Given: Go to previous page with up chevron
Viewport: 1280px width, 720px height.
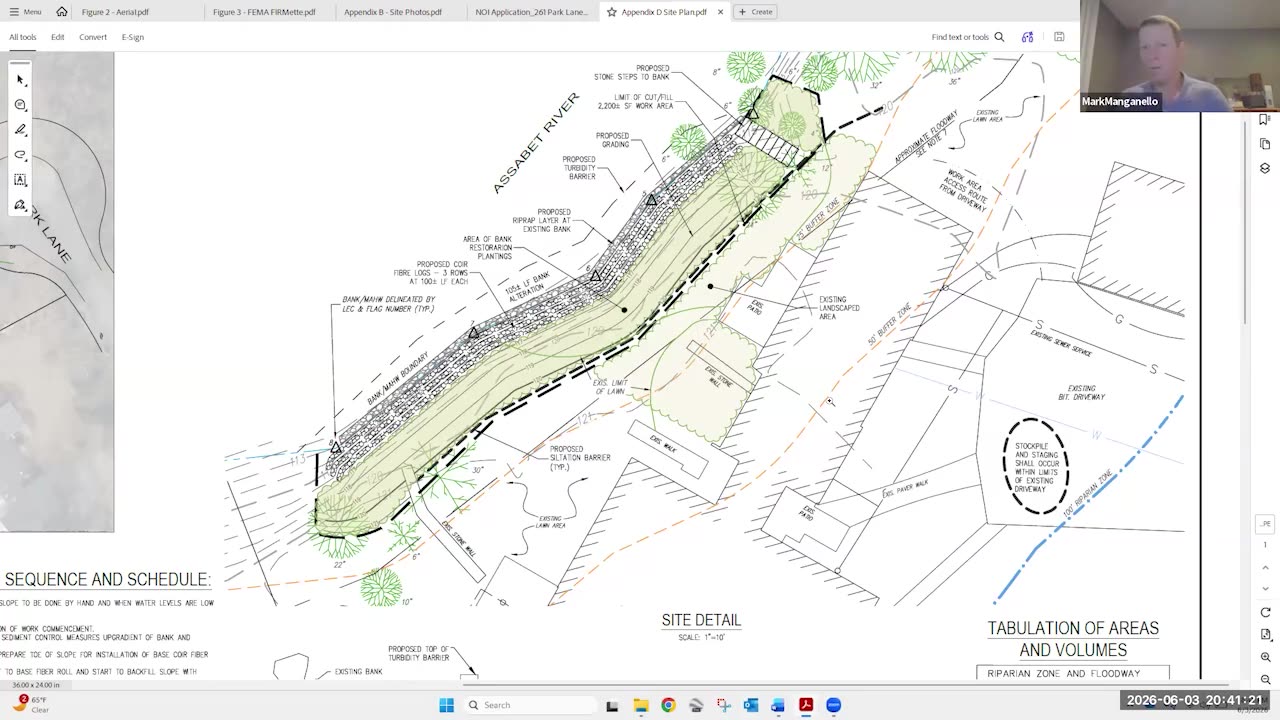Looking at the screenshot, I should point(1265,568).
